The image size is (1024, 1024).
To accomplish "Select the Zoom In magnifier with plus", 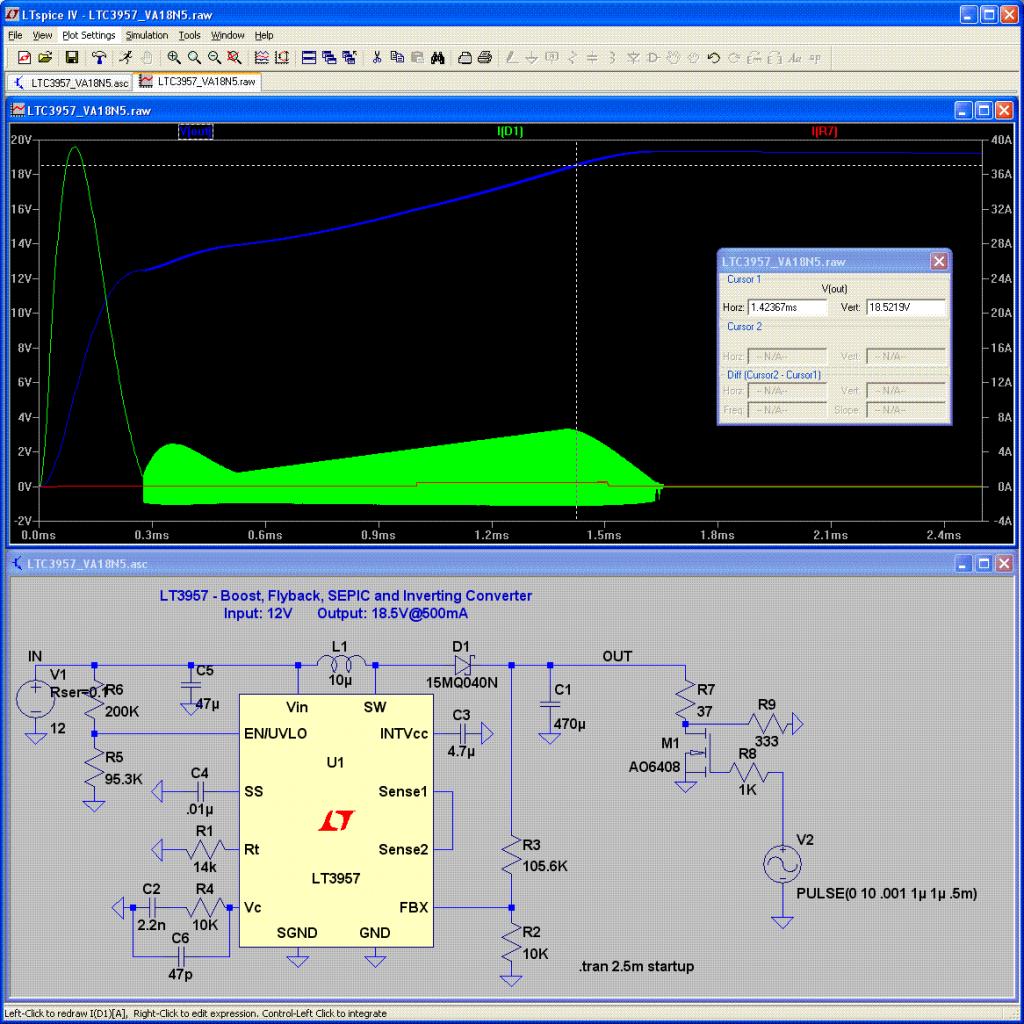I will (x=174, y=57).
